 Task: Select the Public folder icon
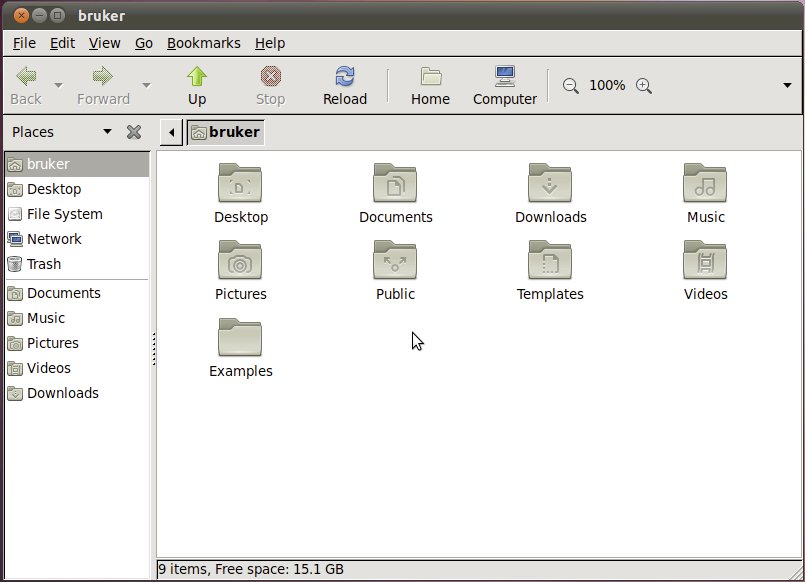pyautogui.click(x=395, y=260)
